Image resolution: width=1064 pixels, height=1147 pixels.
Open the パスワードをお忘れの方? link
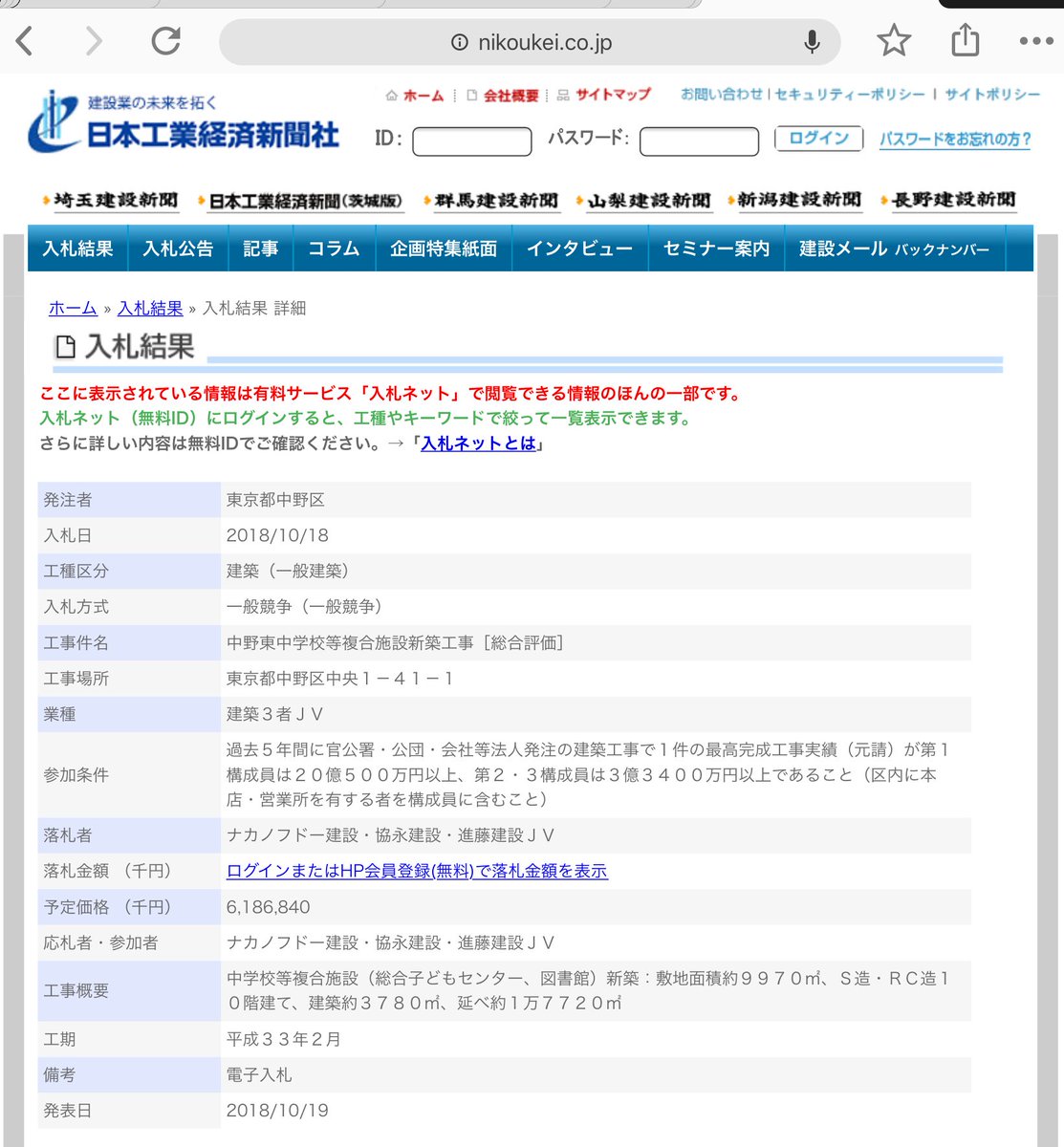(x=955, y=140)
